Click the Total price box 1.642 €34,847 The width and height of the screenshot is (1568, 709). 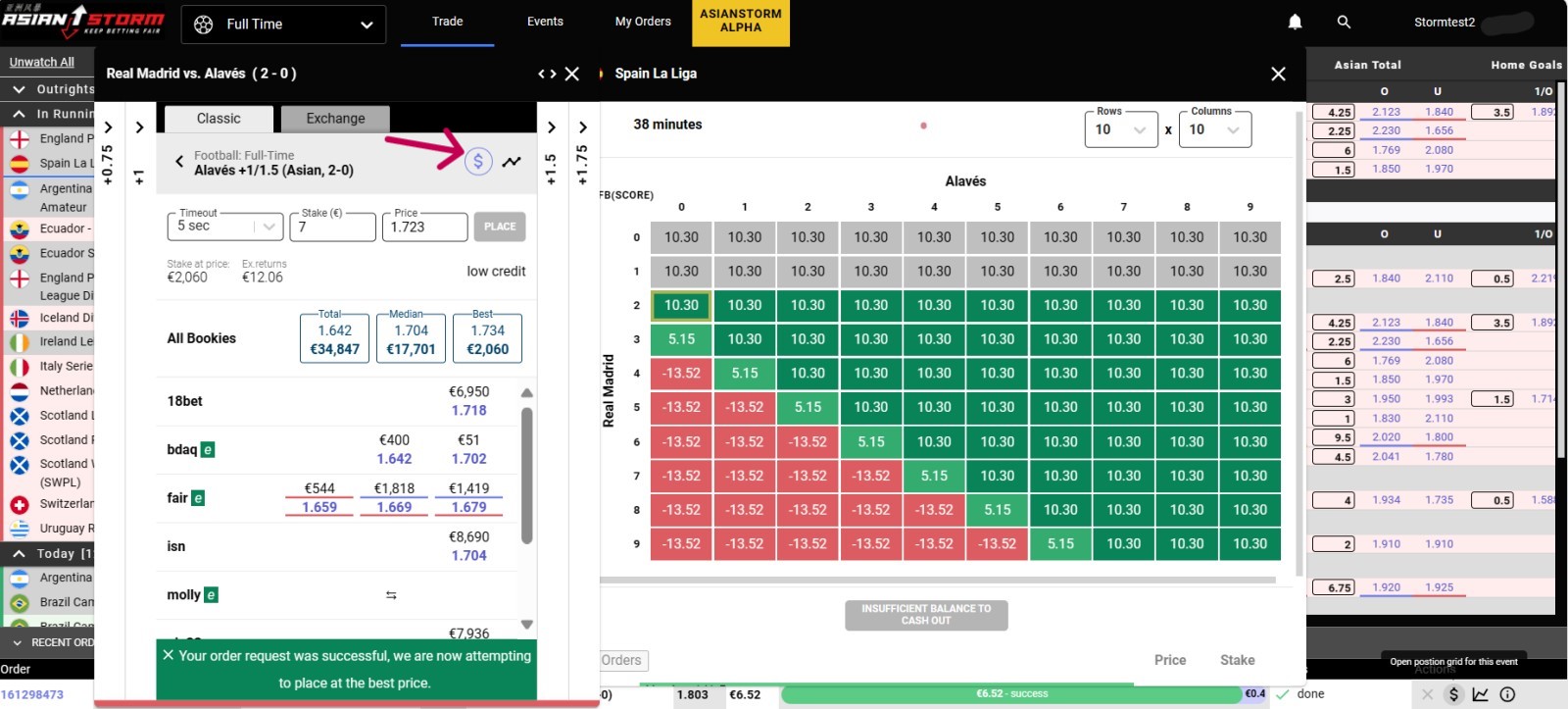point(335,338)
